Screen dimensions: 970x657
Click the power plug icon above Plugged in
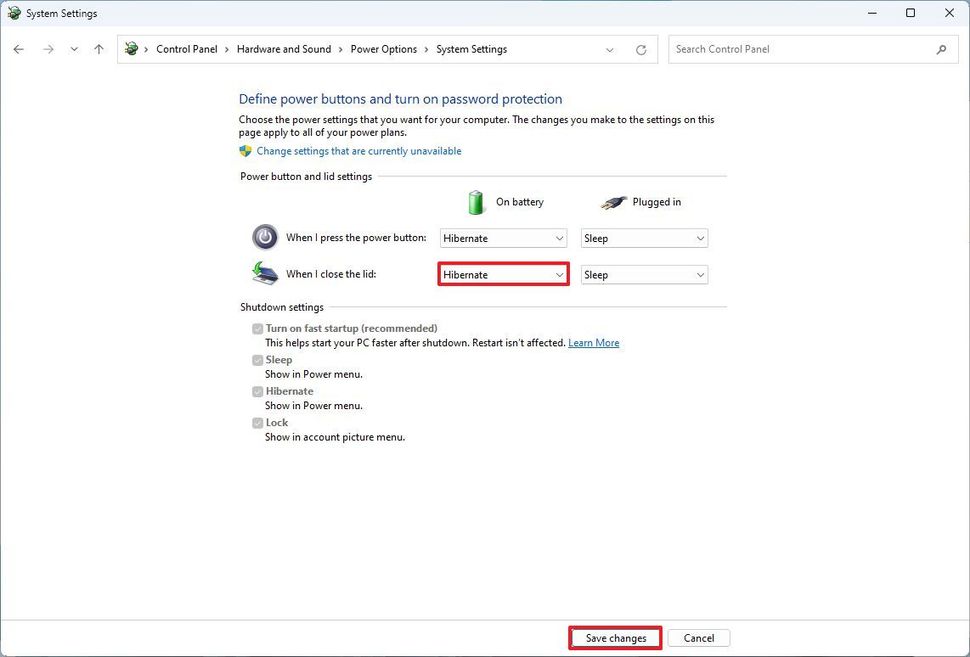point(613,201)
